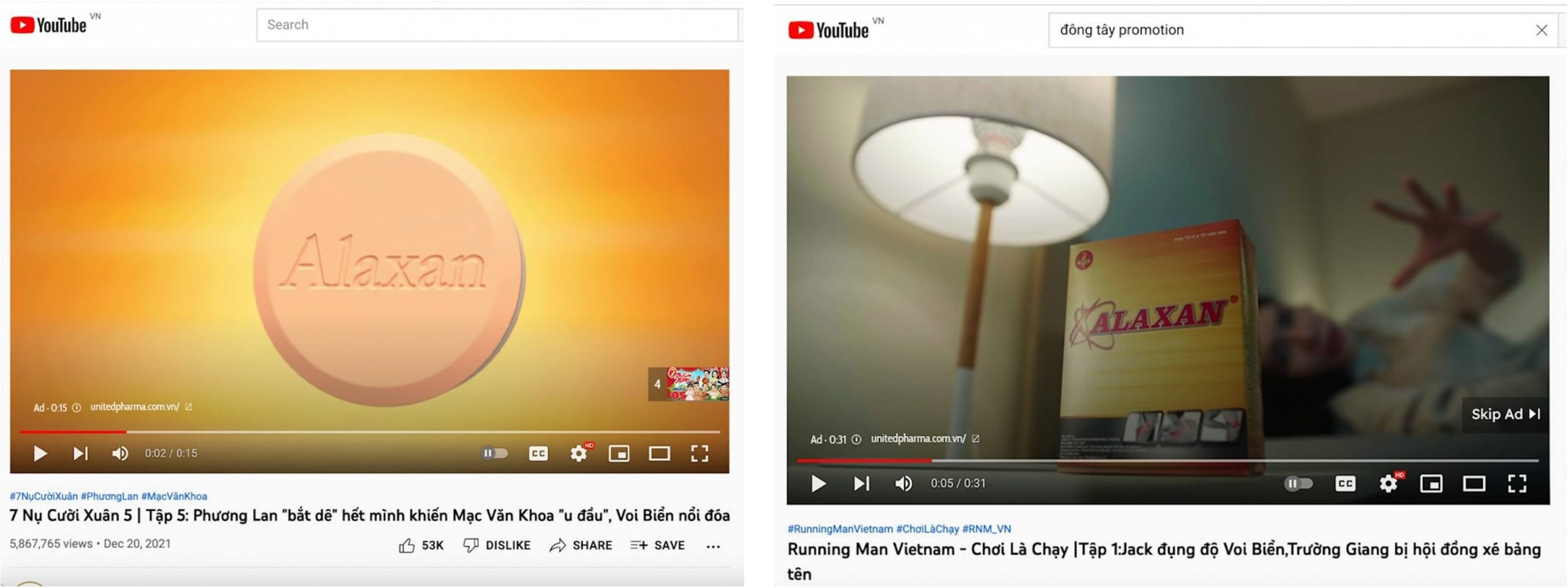Image resolution: width=1568 pixels, height=588 pixels.
Task: Click the DISLIKE button
Action: point(497,545)
